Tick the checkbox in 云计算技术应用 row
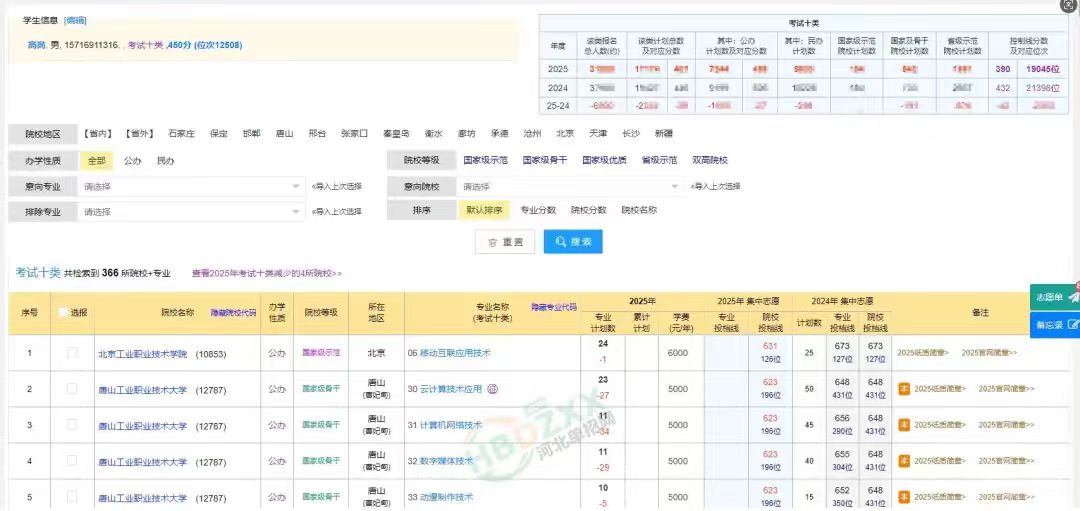This screenshot has width=1080, height=511. point(72,388)
